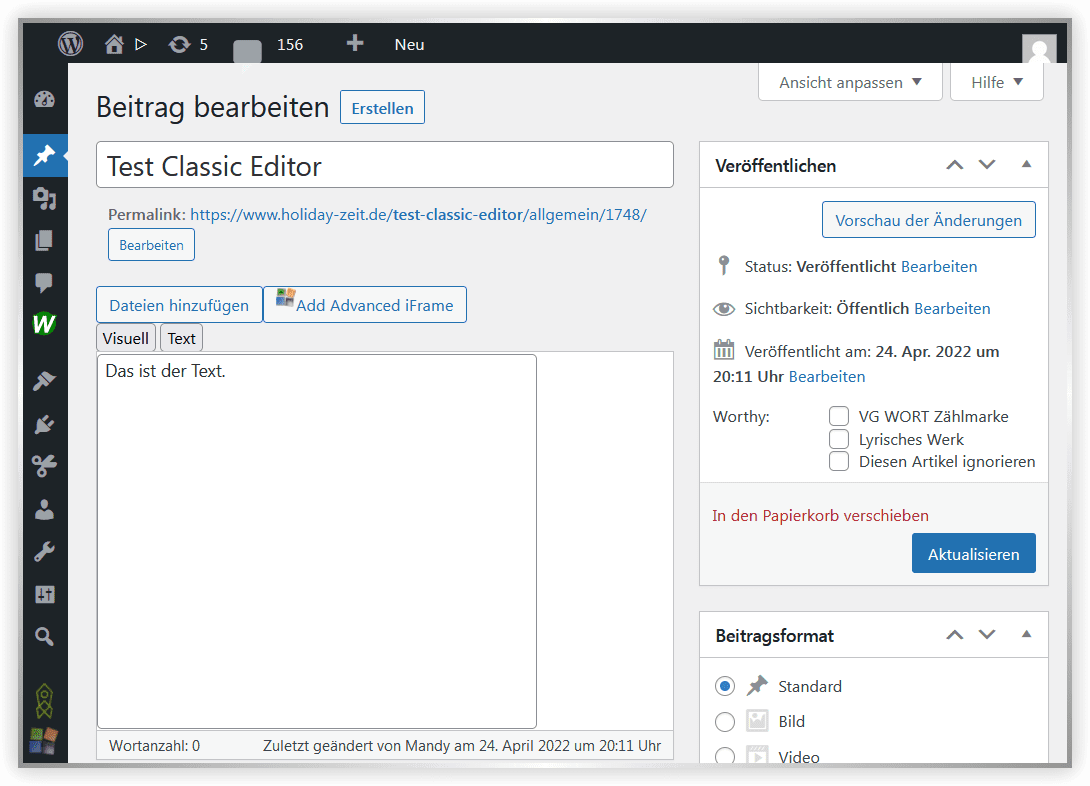Click the WordPress logo in admin bar
This screenshot has height=786, width=1090.
pyautogui.click(x=70, y=44)
